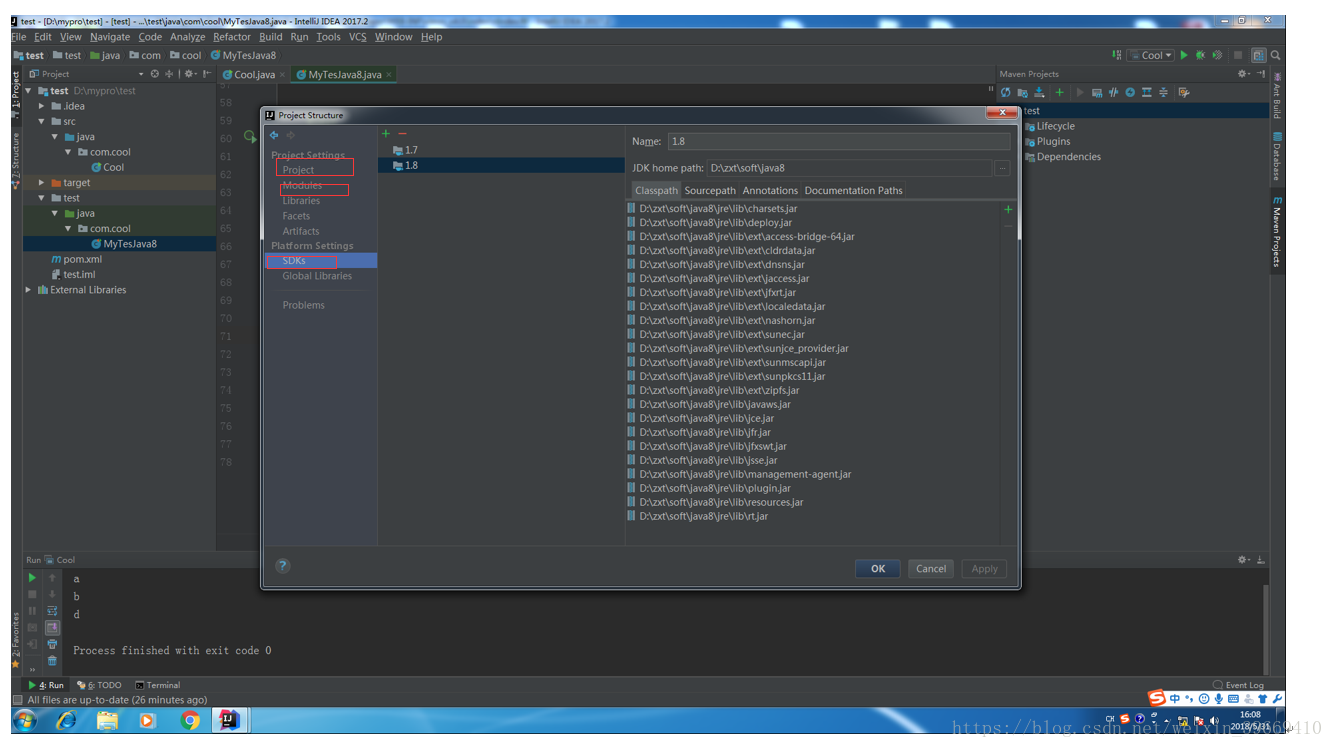
Task: Remove selected SDK with minus icon
Action: (403, 133)
